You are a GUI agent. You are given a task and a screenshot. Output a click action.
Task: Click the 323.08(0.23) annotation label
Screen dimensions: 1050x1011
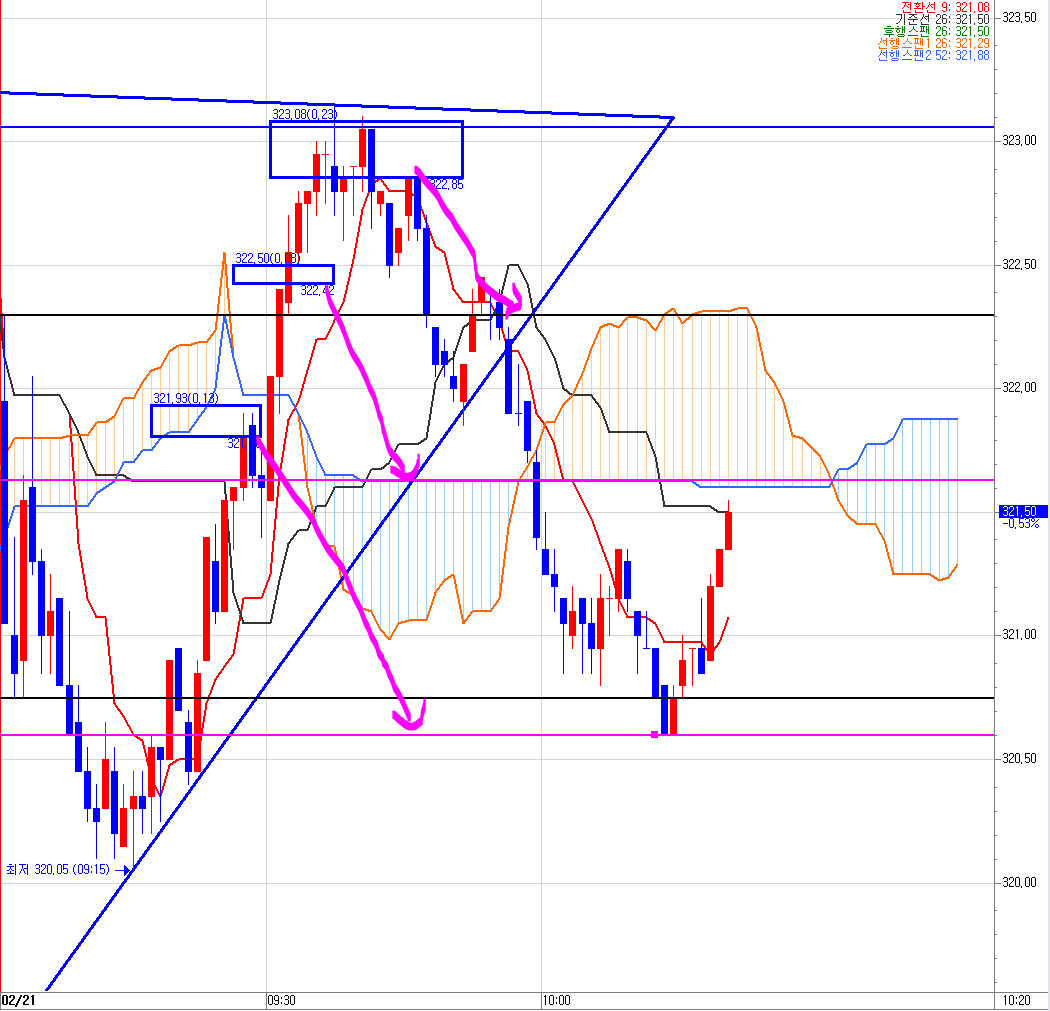pos(305,114)
